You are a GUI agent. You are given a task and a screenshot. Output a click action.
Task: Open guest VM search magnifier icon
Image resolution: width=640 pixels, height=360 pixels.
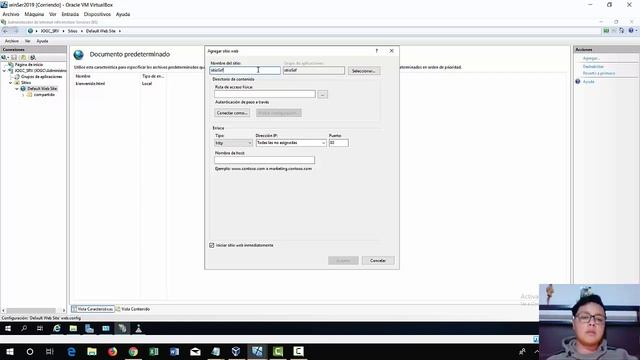[x=24, y=329]
